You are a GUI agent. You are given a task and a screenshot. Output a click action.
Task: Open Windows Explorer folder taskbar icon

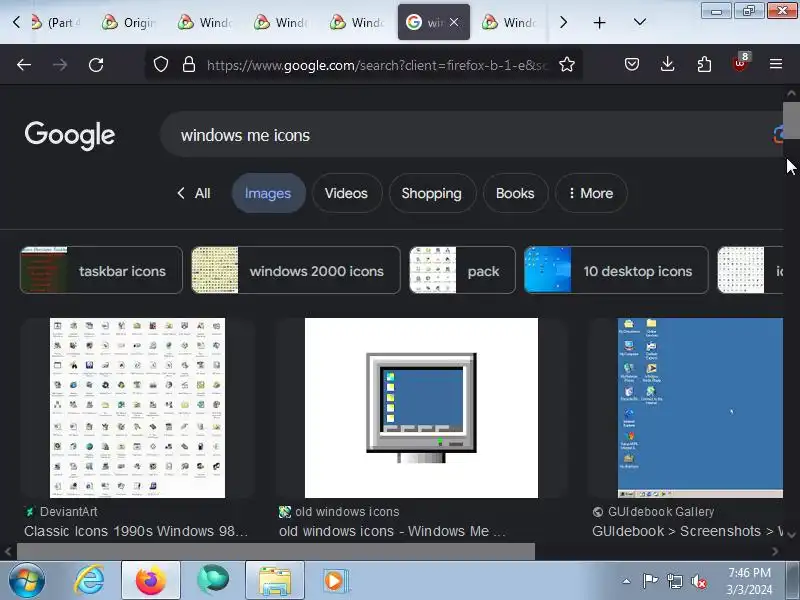274,581
